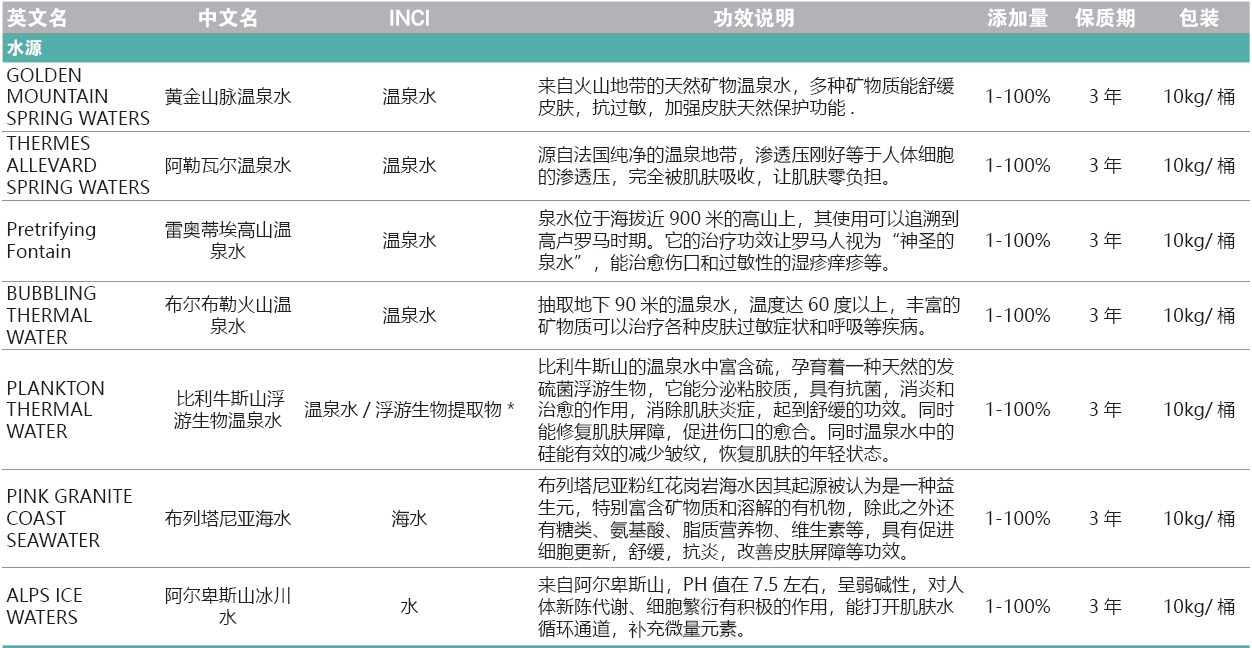Click the 黄金山脉温泉水 Chinese name
The image size is (1252, 648).
[228, 97]
